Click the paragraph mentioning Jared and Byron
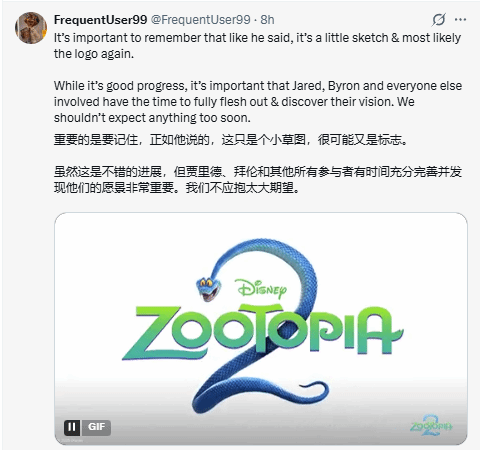This screenshot has height=450, width=480. click(258, 102)
